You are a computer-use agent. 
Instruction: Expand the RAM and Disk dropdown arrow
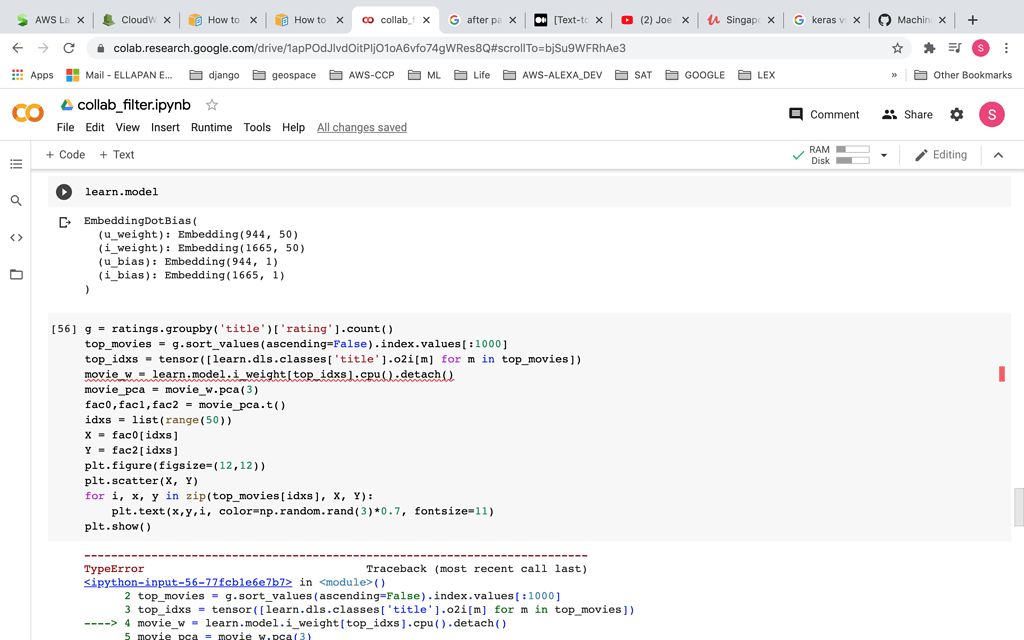pyautogui.click(x=884, y=155)
